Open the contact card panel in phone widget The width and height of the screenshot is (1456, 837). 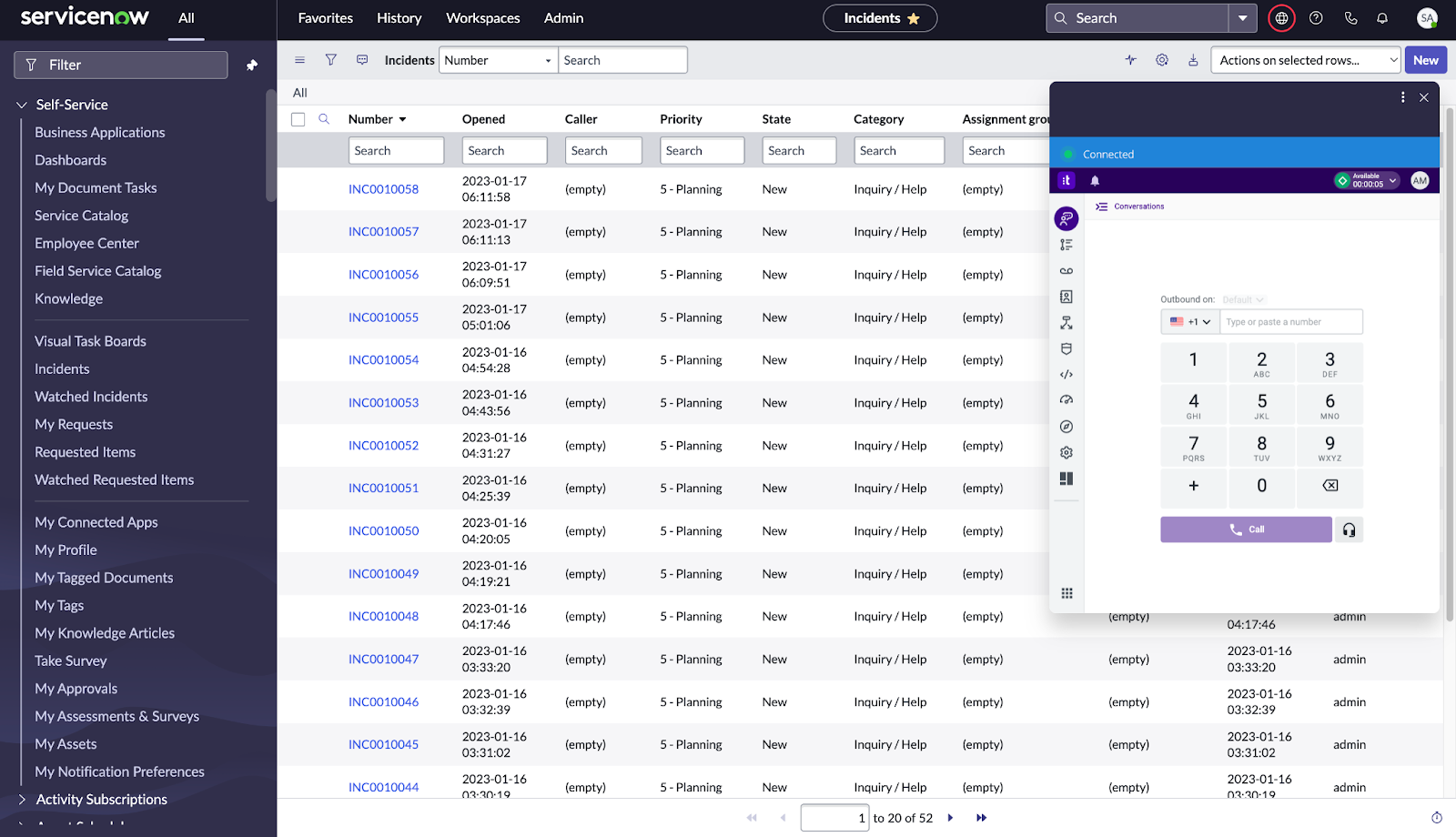click(x=1067, y=297)
